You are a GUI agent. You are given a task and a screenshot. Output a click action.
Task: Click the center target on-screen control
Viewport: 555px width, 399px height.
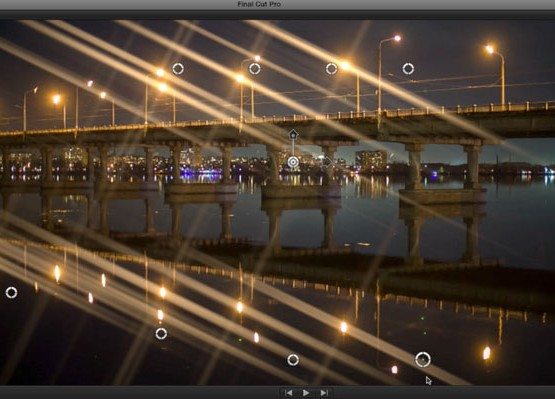click(x=293, y=162)
